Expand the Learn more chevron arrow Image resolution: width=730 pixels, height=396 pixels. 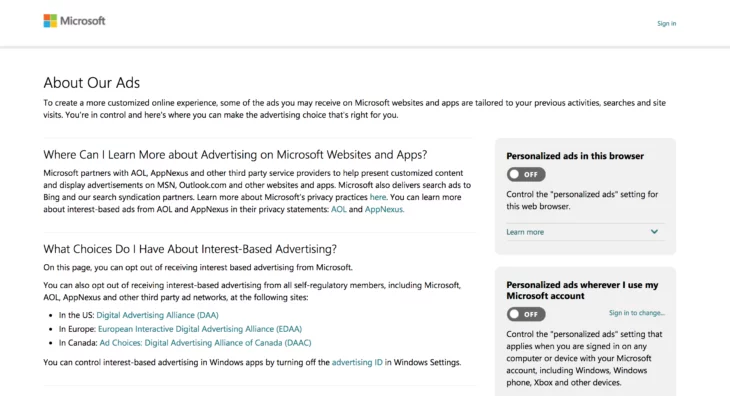tap(654, 232)
